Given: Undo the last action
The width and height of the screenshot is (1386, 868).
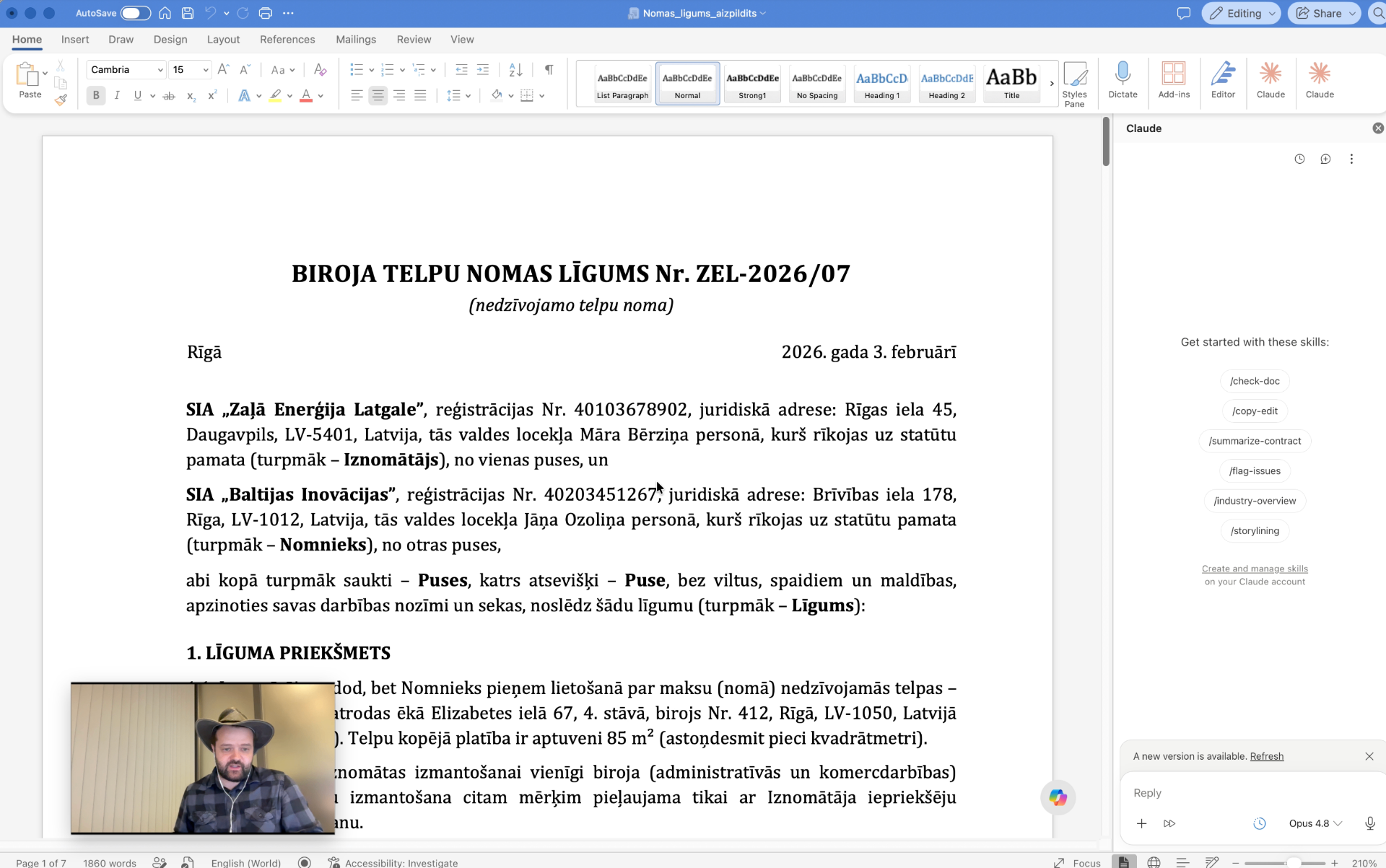Looking at the screenshot, I should [x=210, y=13].
